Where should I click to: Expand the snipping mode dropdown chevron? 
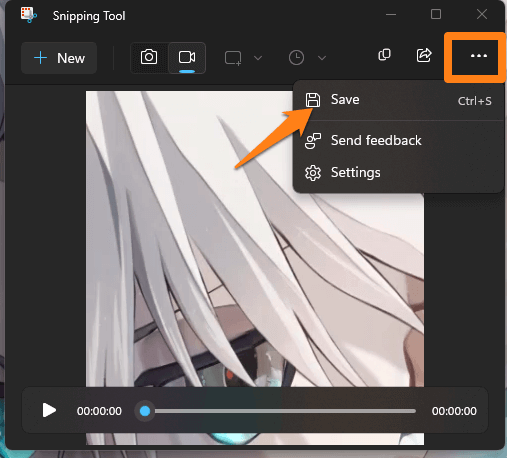(x=258, y=58)
